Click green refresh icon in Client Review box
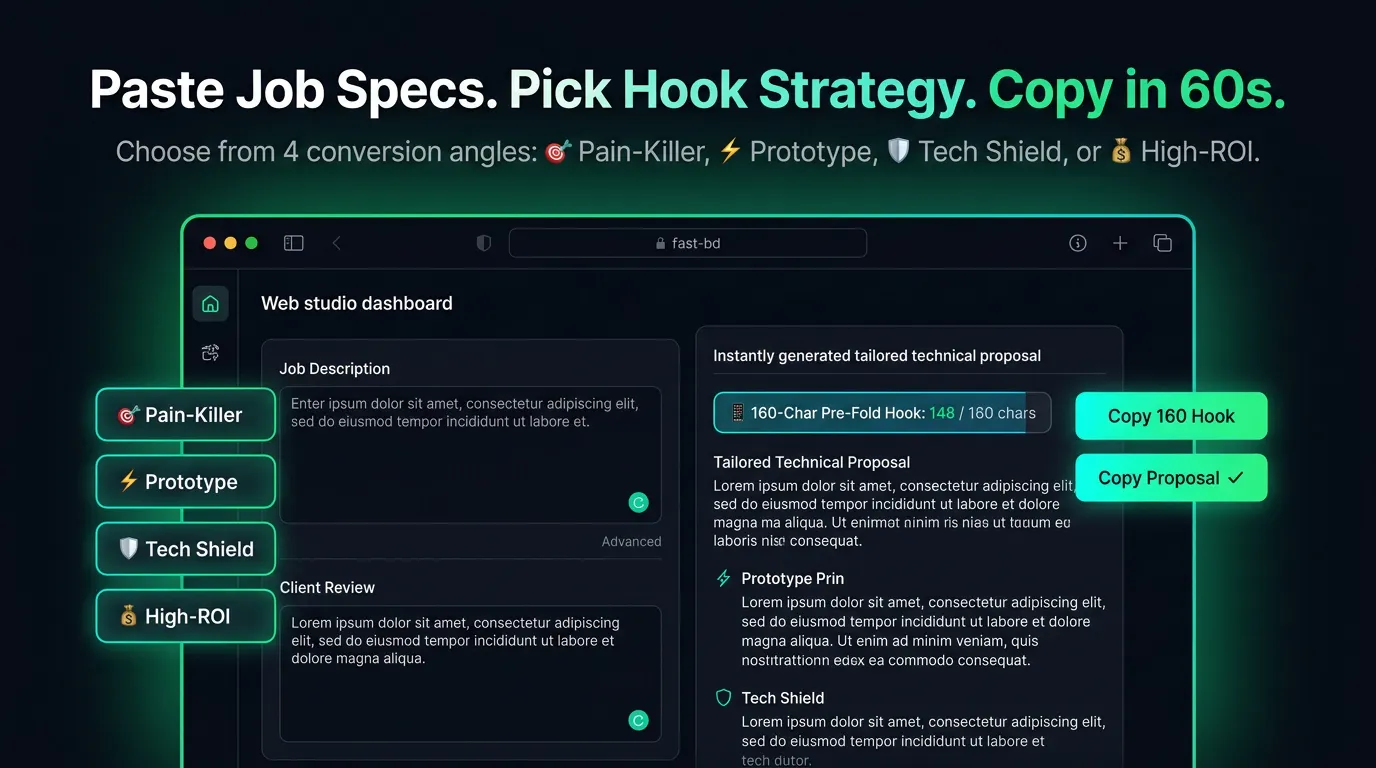Viewport: 1376px width, 768px height. point(638,720)
